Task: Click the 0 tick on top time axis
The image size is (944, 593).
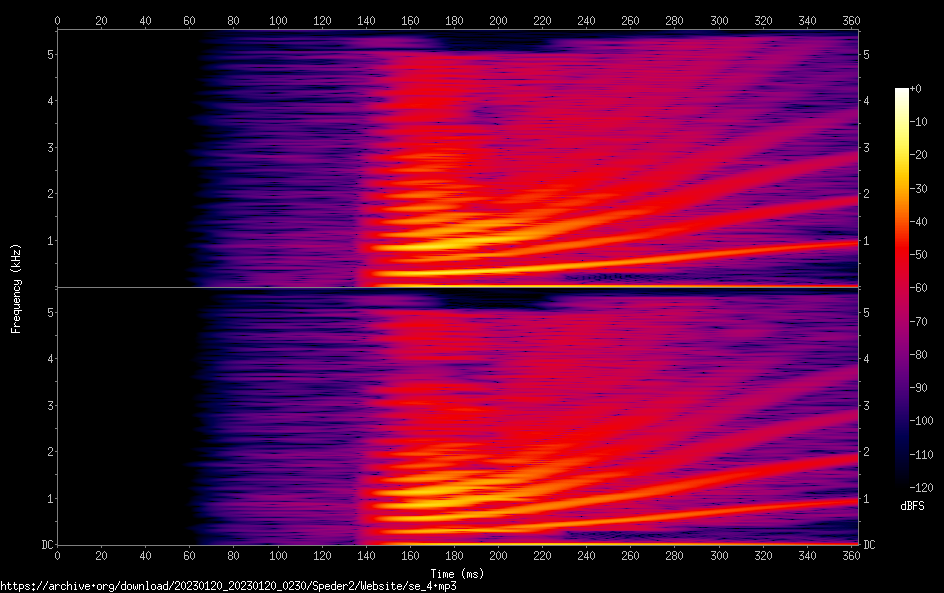Action: point(58,20)
